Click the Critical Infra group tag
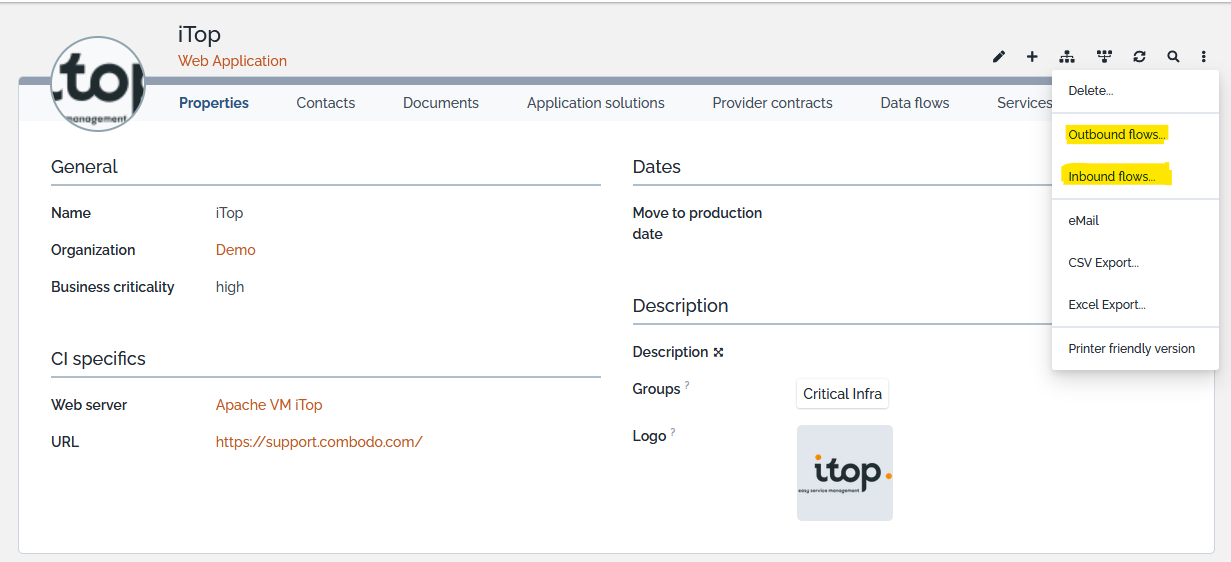The height and width of the screenshot is (562, 1231). (x=843, y=394)
